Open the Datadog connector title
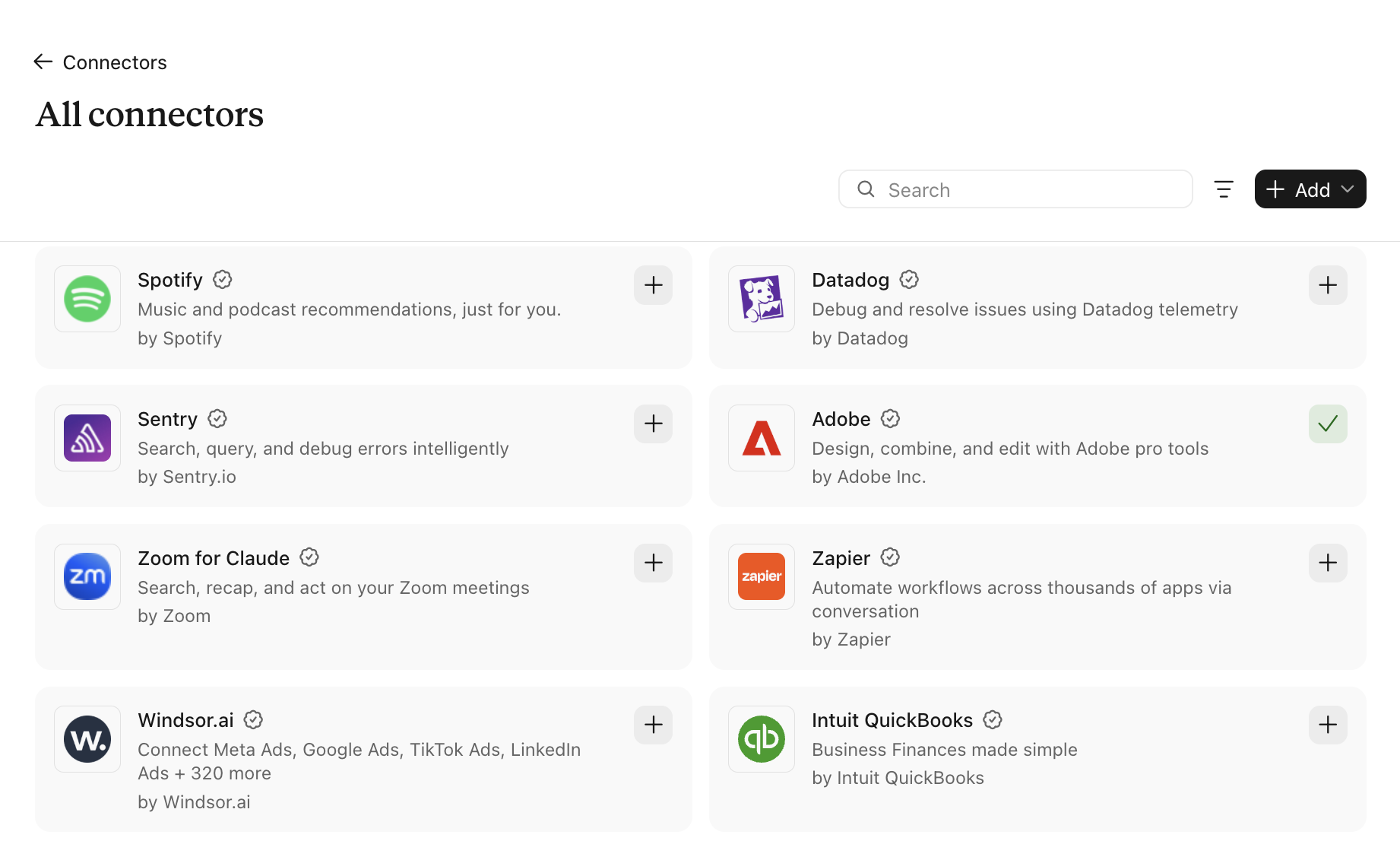Viewport: 1400px width, 841px height. [x=850, y=280]
